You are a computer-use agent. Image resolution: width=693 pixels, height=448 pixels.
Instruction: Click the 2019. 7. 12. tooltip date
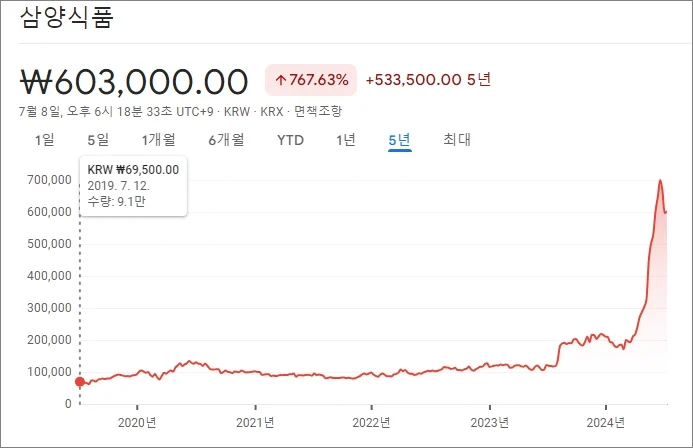click(118, 186)
